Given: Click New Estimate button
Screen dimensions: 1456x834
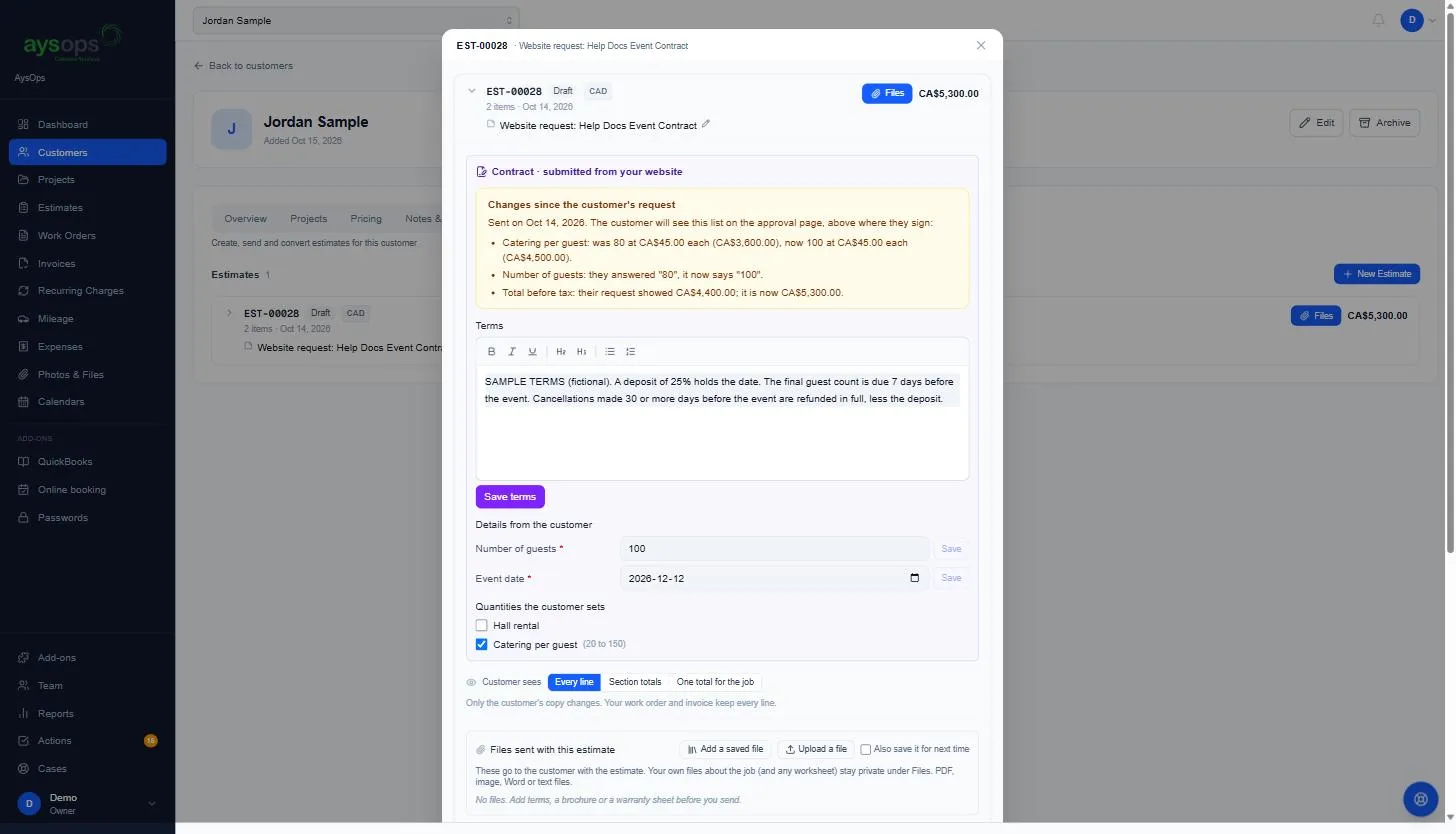Looking at the screenshot, I should (1377, 274).
